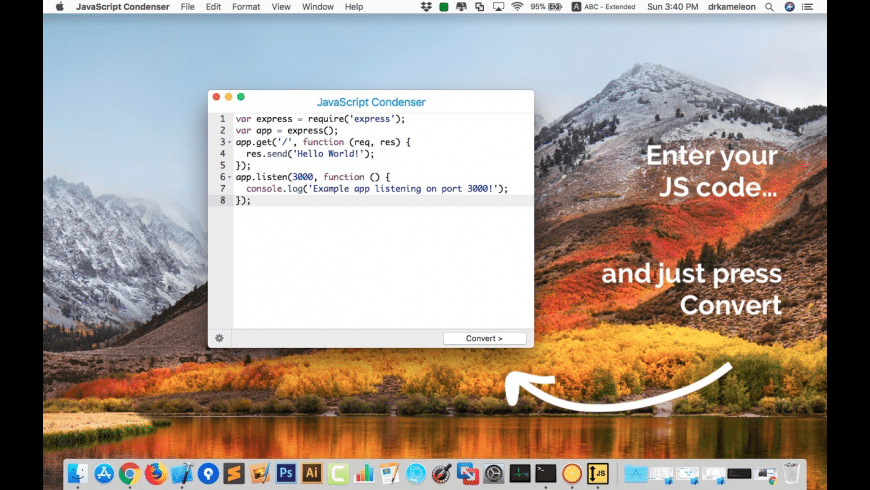The width and height of the screenshot is (870, 490).
Task: Launch Firefox from the Dock
Action: pos(156,473)
